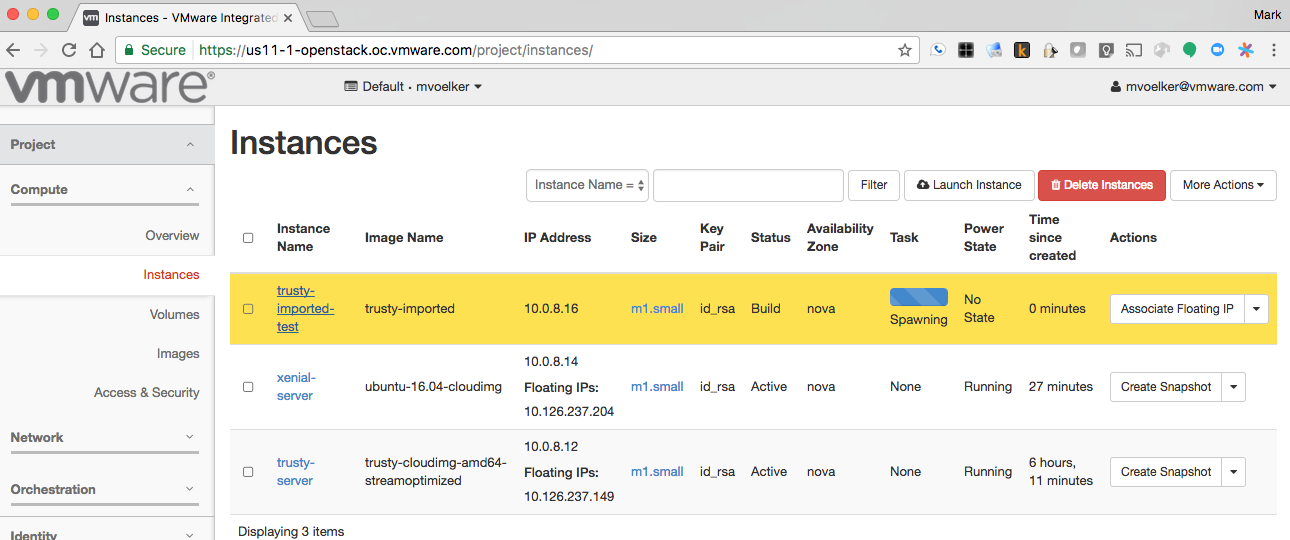
Task: Click the browser address bar URL
Action: pyautogui.click(x=395, y=50)
